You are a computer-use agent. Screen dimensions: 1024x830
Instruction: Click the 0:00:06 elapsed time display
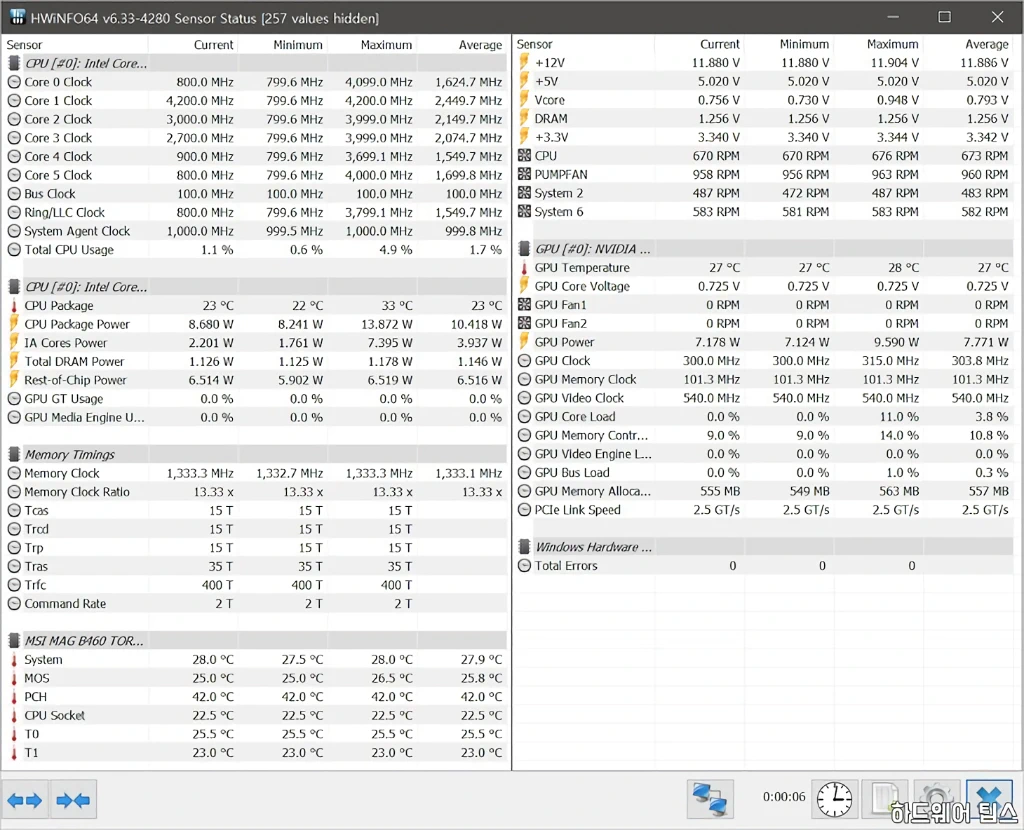click(x=784, y=797)
